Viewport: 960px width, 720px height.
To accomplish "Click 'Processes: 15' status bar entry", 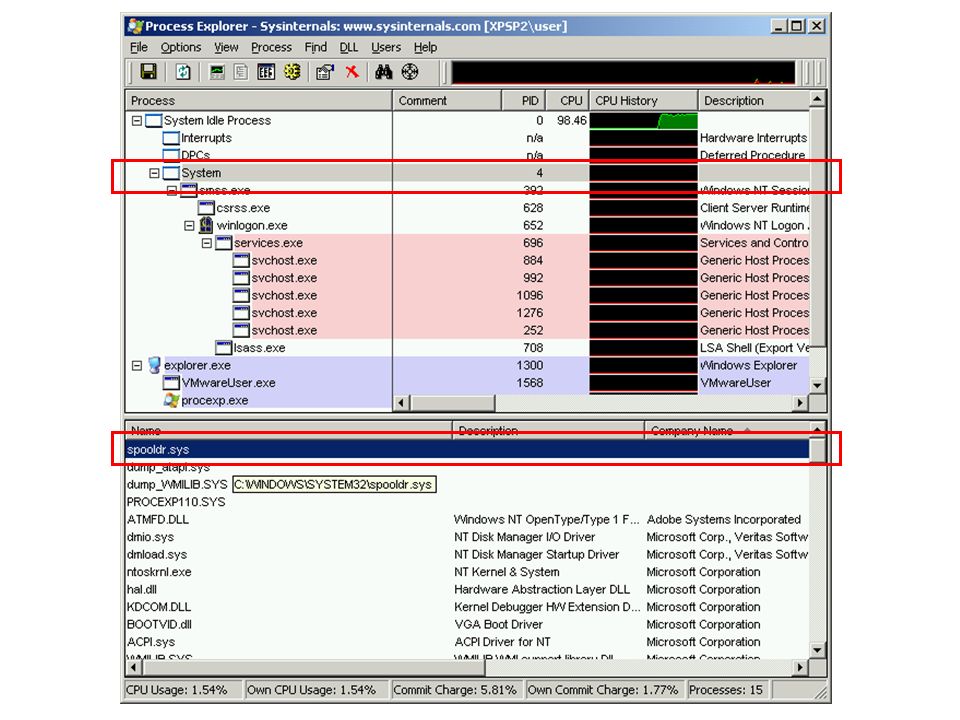I will 726,690.
